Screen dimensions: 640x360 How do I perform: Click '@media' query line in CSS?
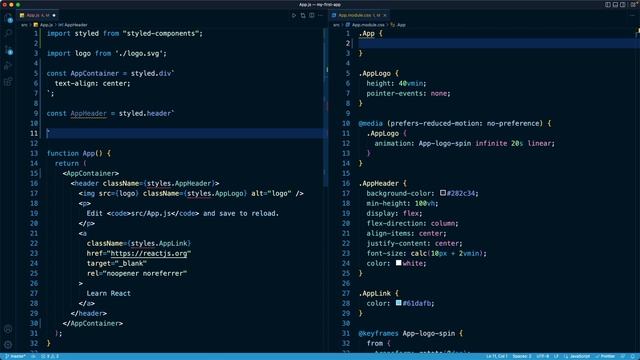pos(454,123)
